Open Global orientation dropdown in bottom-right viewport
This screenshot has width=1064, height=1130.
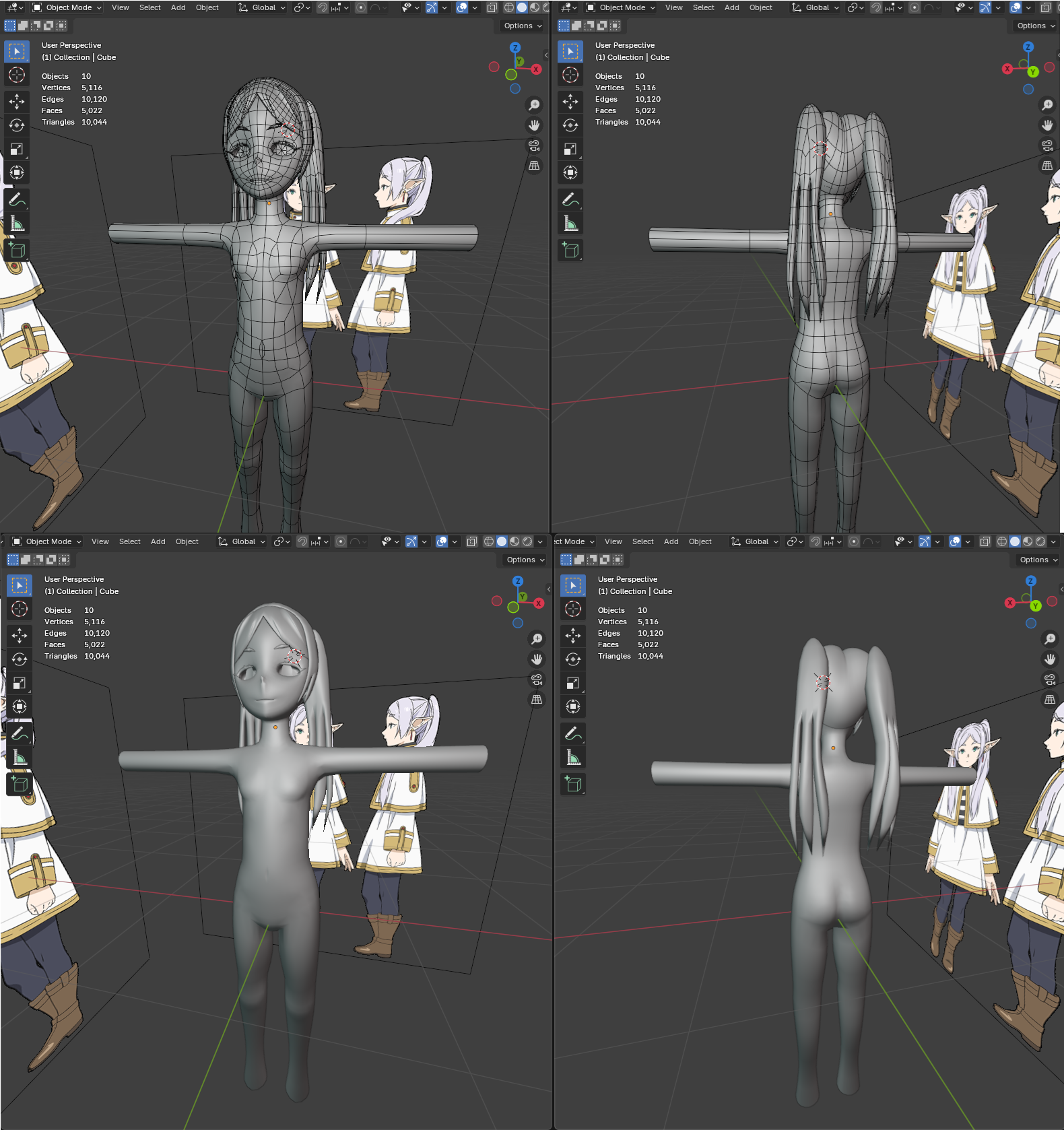(755, 541)
